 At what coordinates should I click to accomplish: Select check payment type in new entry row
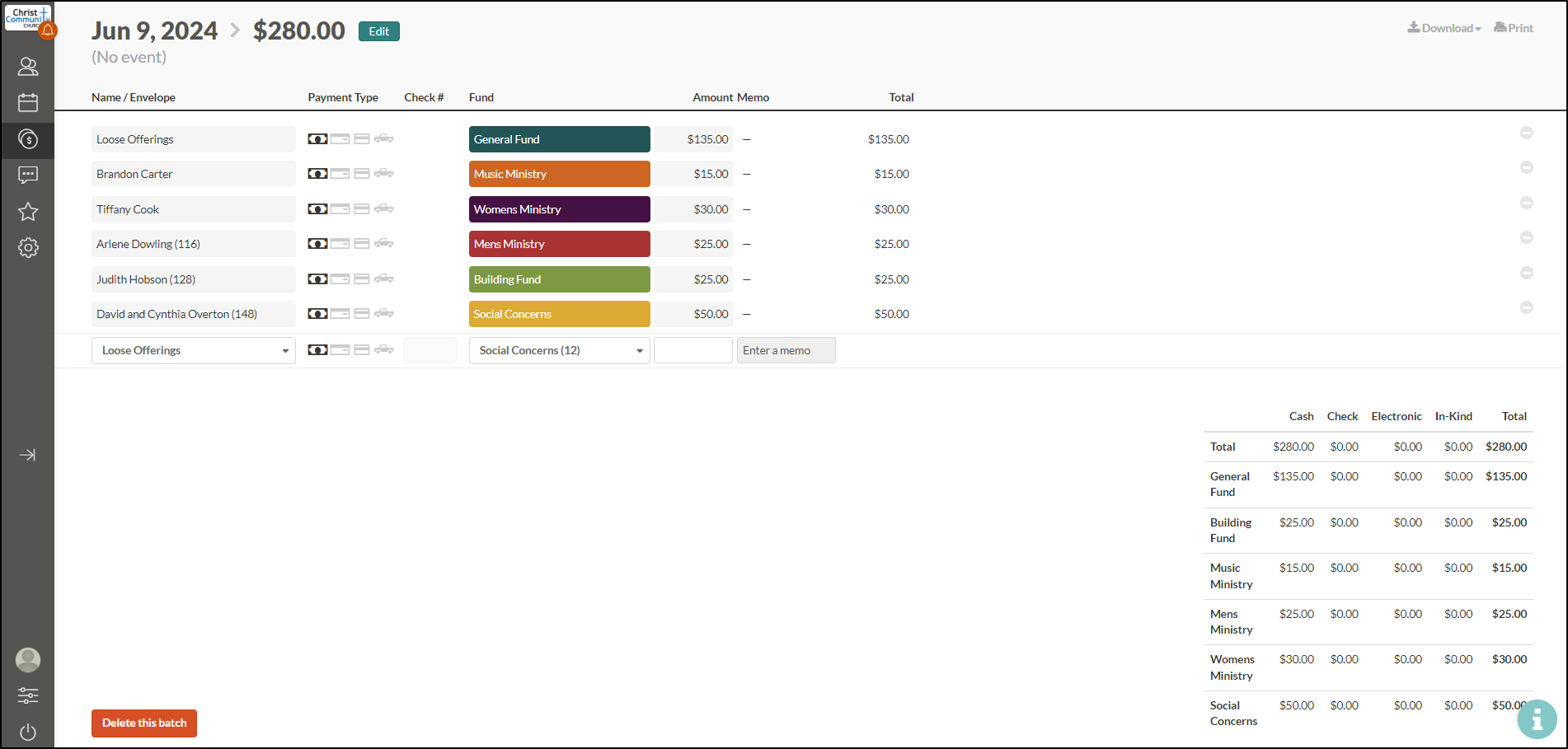pos(340,350)
